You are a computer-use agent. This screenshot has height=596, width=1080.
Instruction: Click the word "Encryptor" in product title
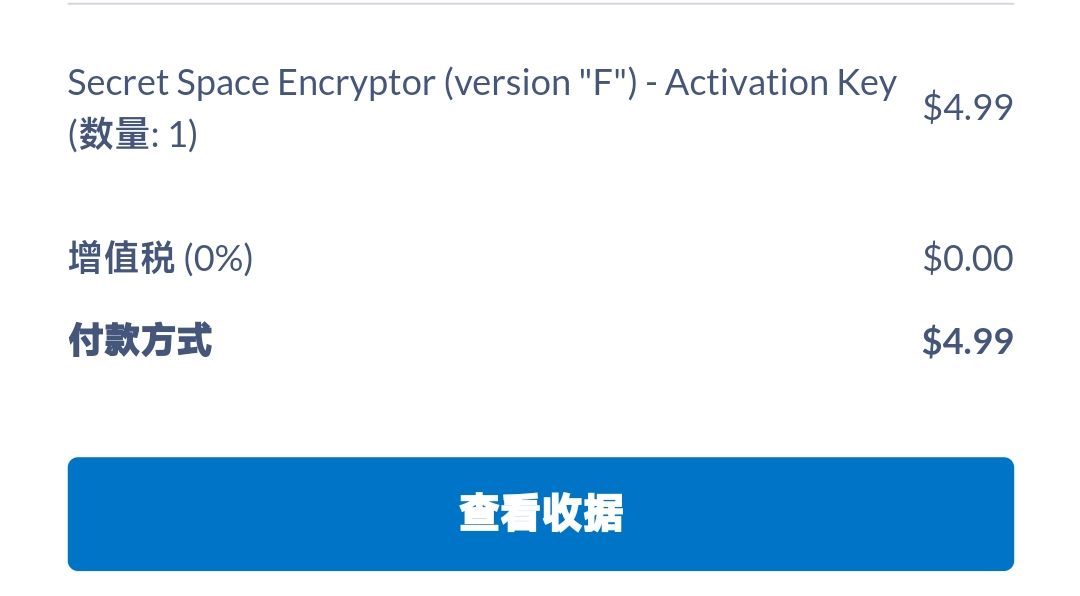tap(355, 83)
